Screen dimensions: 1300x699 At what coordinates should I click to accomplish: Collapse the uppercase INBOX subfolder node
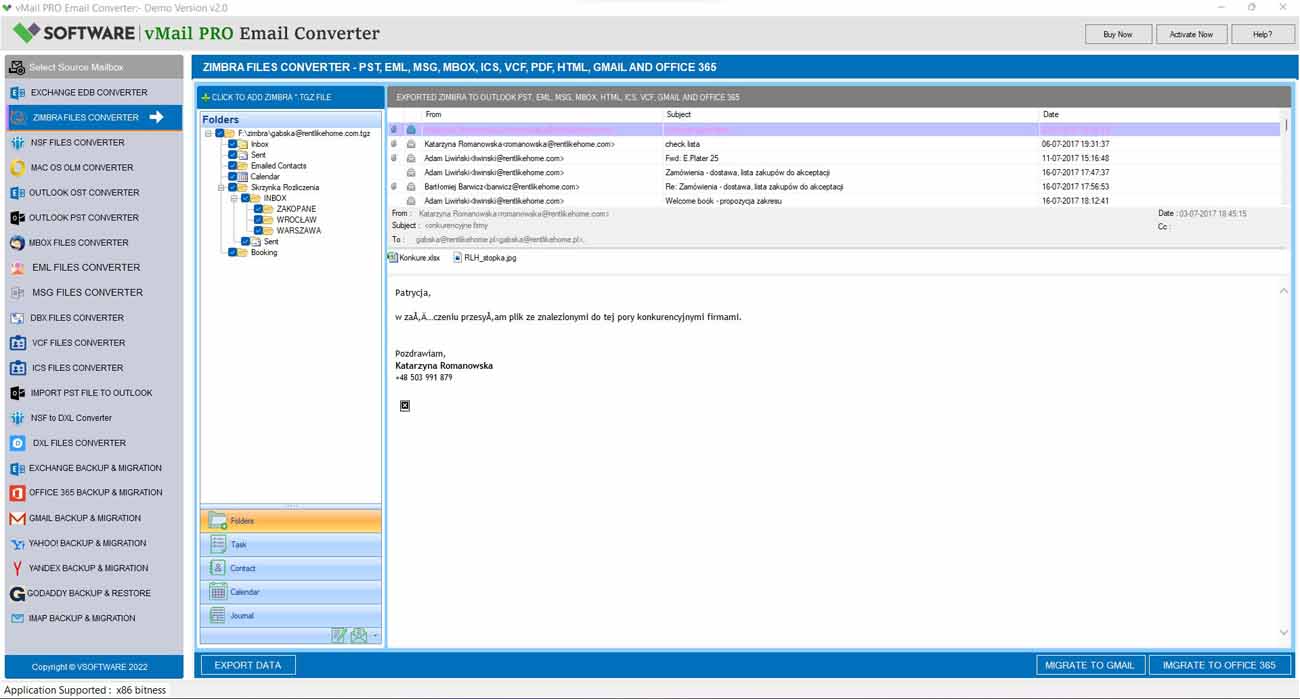pyautogui.click(x=233, y=198)
